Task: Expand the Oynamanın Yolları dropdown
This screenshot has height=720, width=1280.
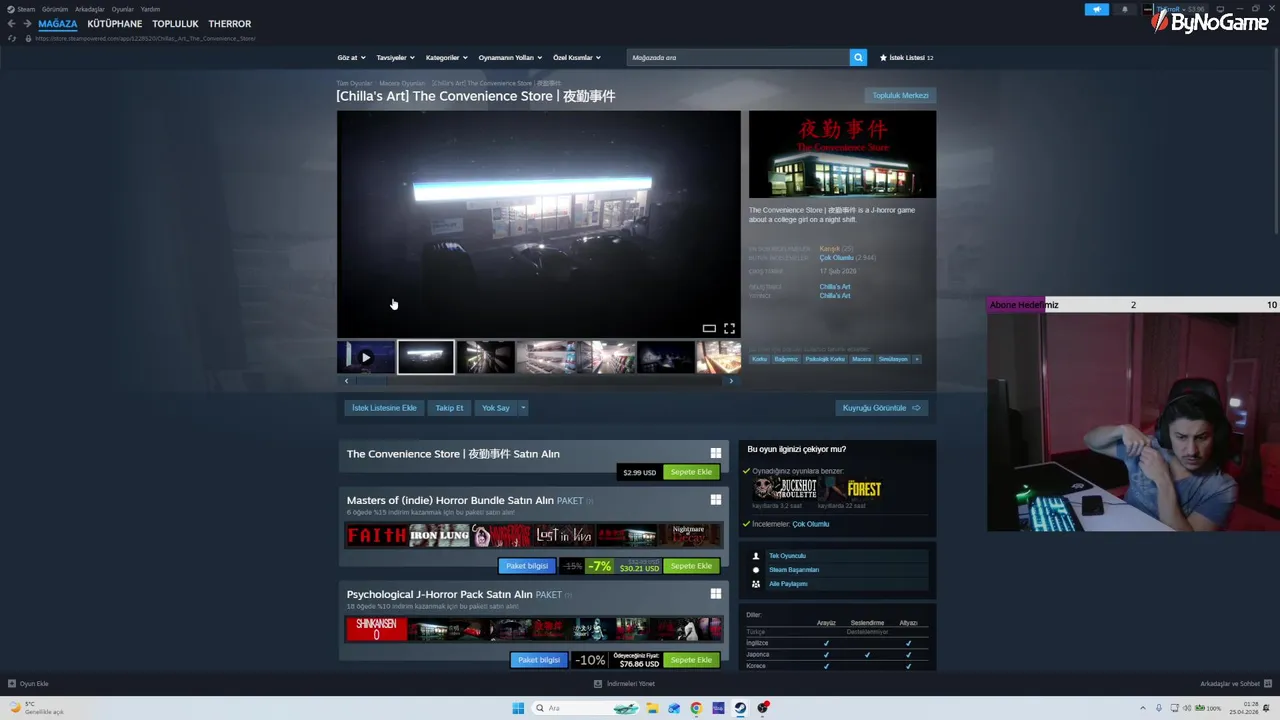Action: [509, 58]
